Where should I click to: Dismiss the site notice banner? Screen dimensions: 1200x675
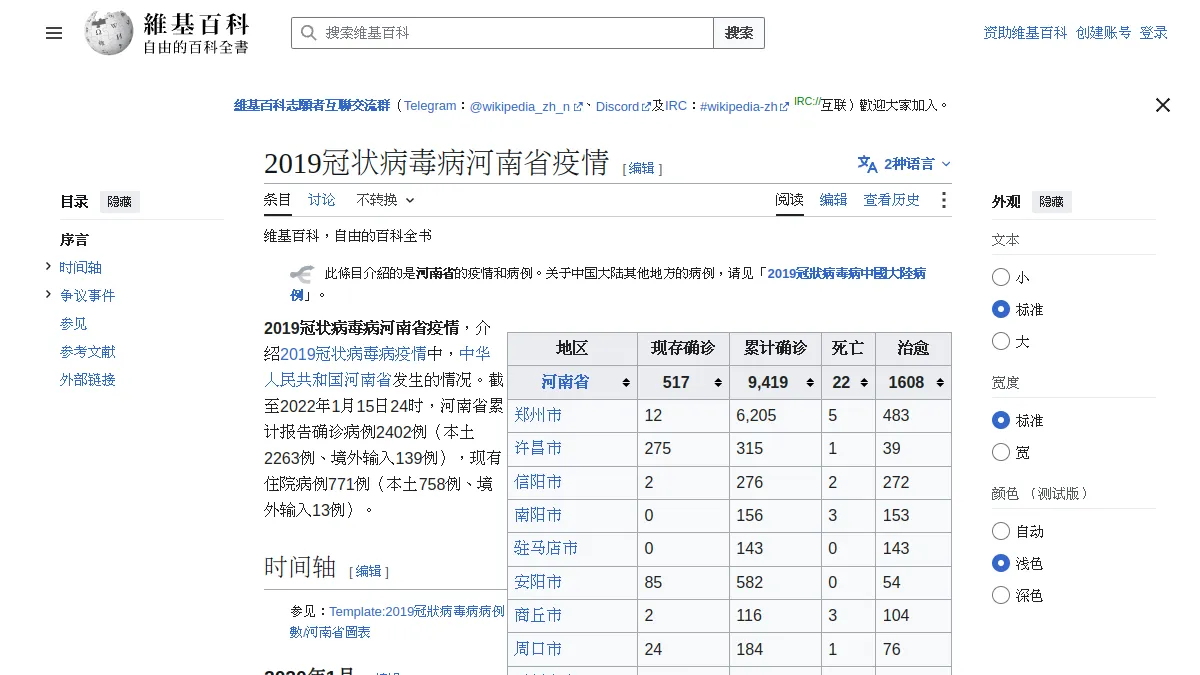[x=1162, y=105]
